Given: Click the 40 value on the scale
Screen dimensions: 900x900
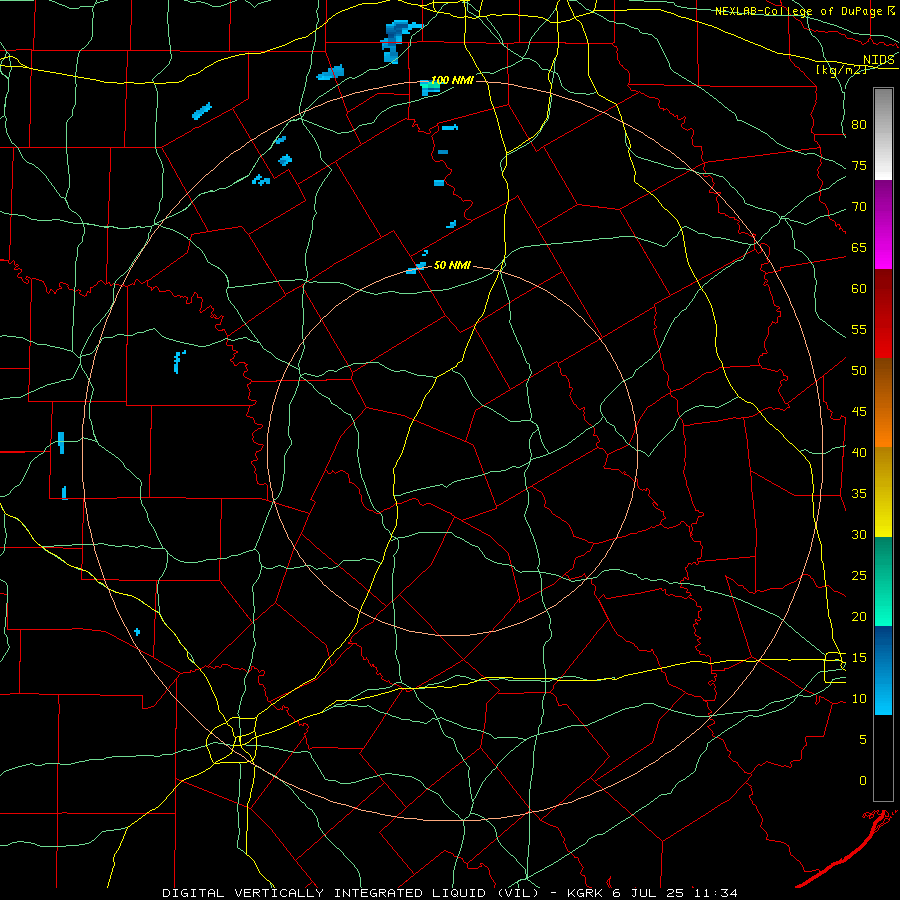Looking at the screenshot, I should click(x=859, y=452).
